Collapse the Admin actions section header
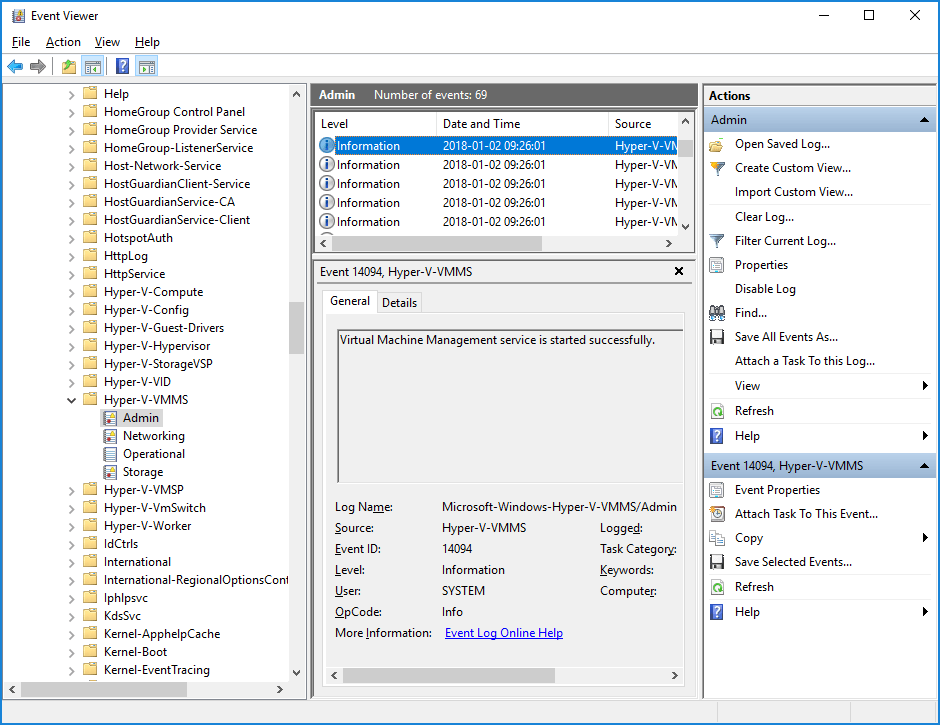The height and width of the screenshot is (725, 940). [x=924, y=120]
